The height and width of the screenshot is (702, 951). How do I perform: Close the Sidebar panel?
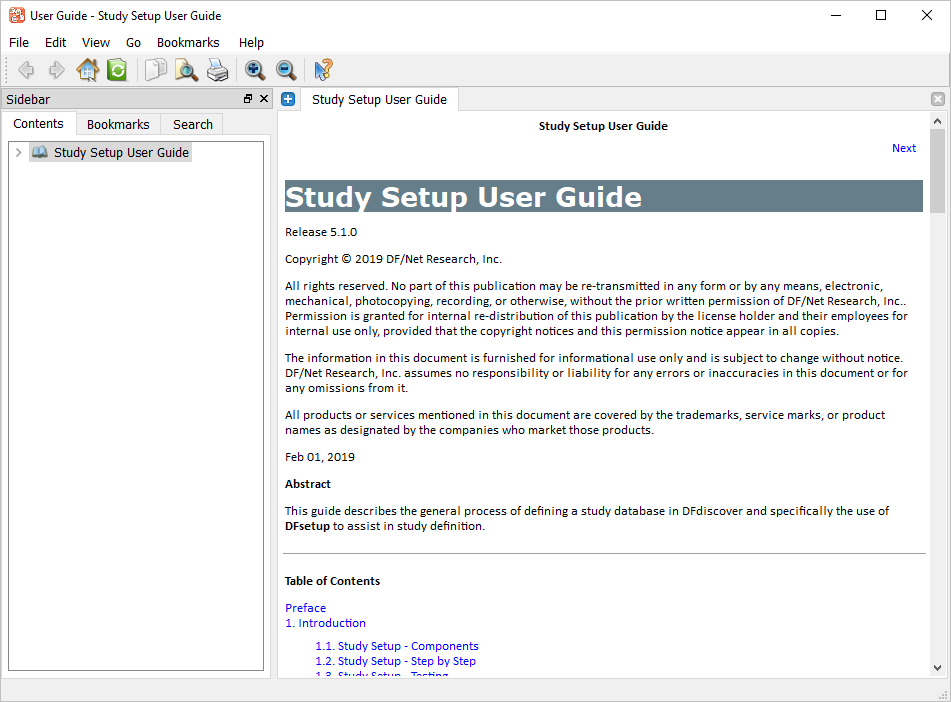click(264, 99)
